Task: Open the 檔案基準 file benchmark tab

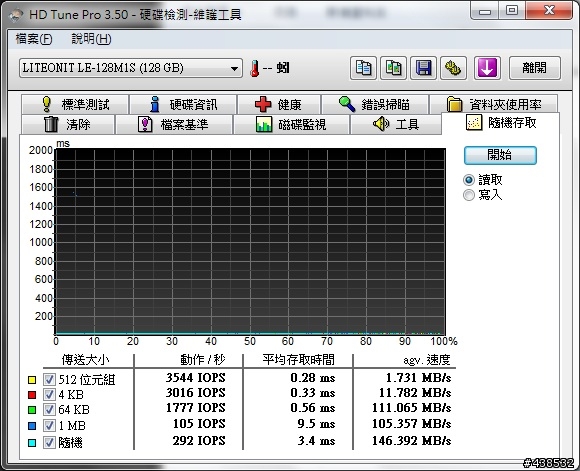Action: pos(174,124)
